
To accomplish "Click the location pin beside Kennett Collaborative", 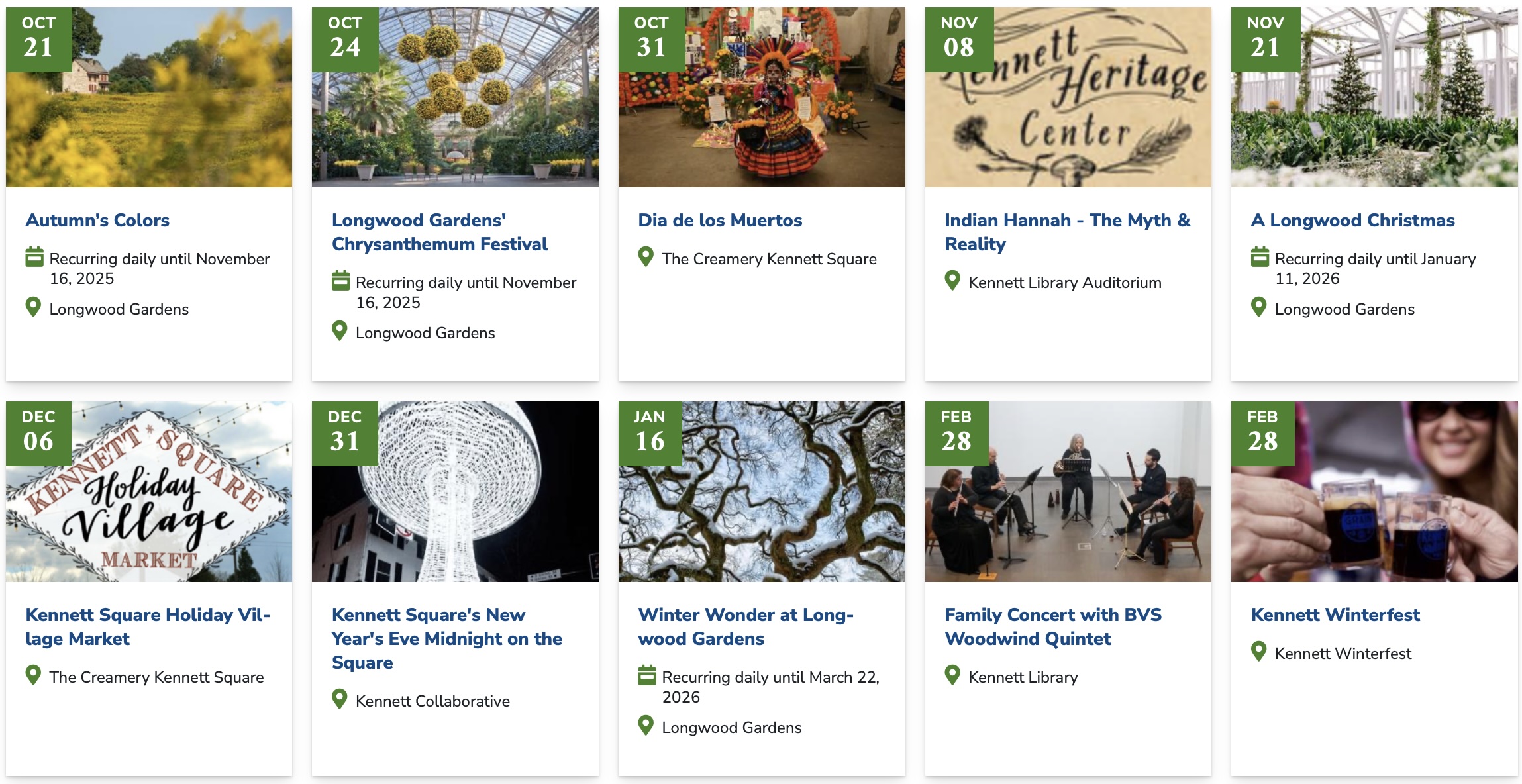I will (x=340, y=699).
